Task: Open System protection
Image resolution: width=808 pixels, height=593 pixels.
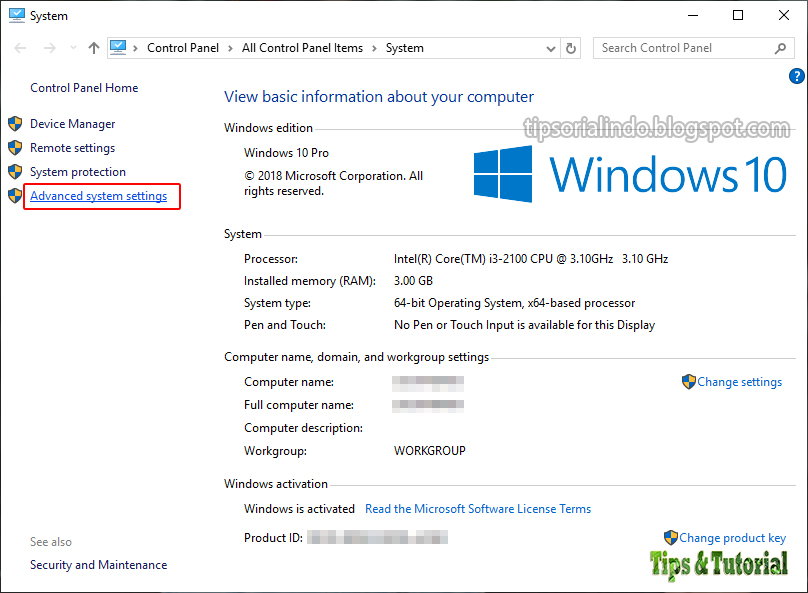Action: click(x=78, y=172)
